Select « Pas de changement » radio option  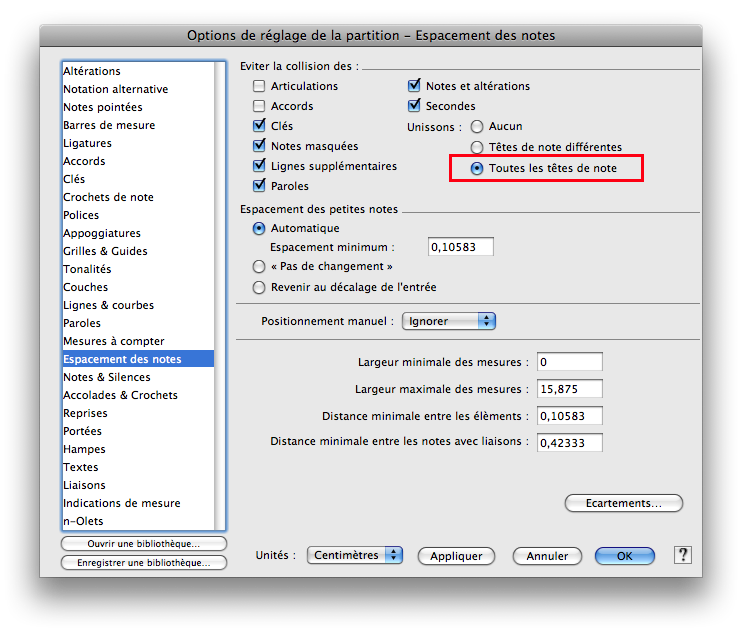click(x=259, y=267)
